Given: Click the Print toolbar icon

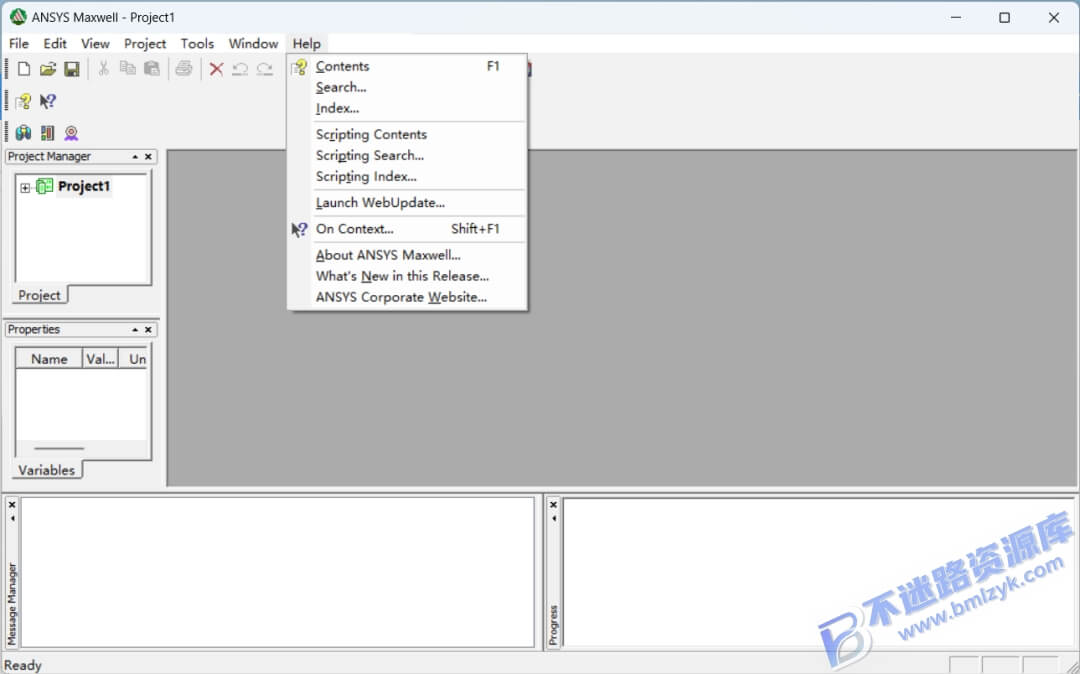Looking at the screenshot, I should coord(183,68).
